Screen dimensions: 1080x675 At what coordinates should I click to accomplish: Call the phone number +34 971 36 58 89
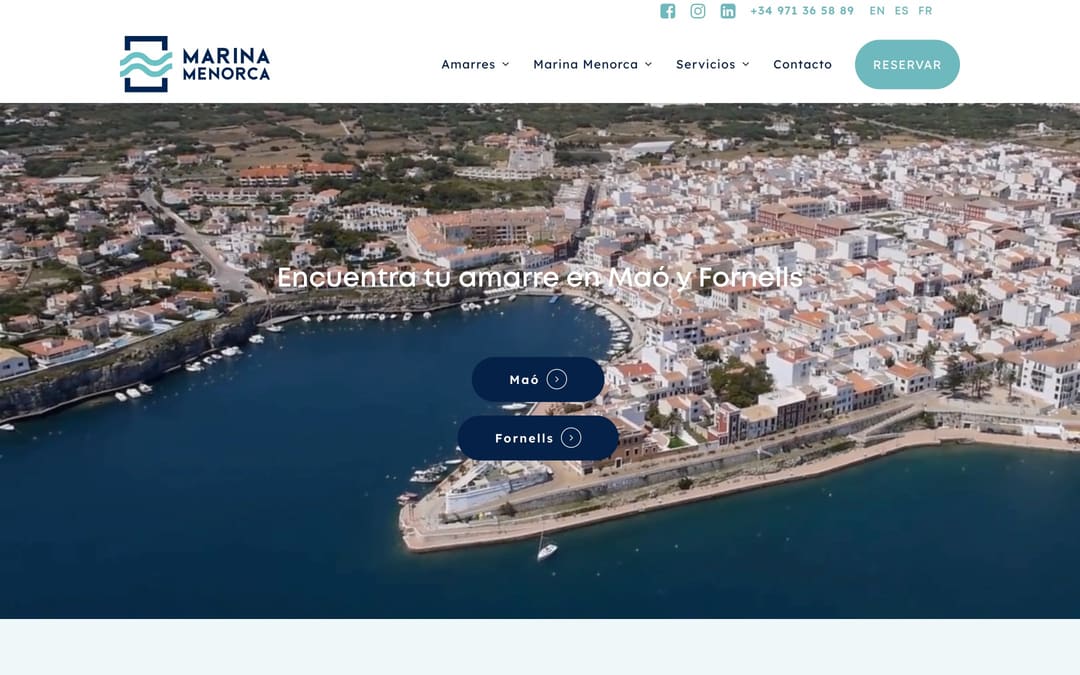[x=802, y=11]
